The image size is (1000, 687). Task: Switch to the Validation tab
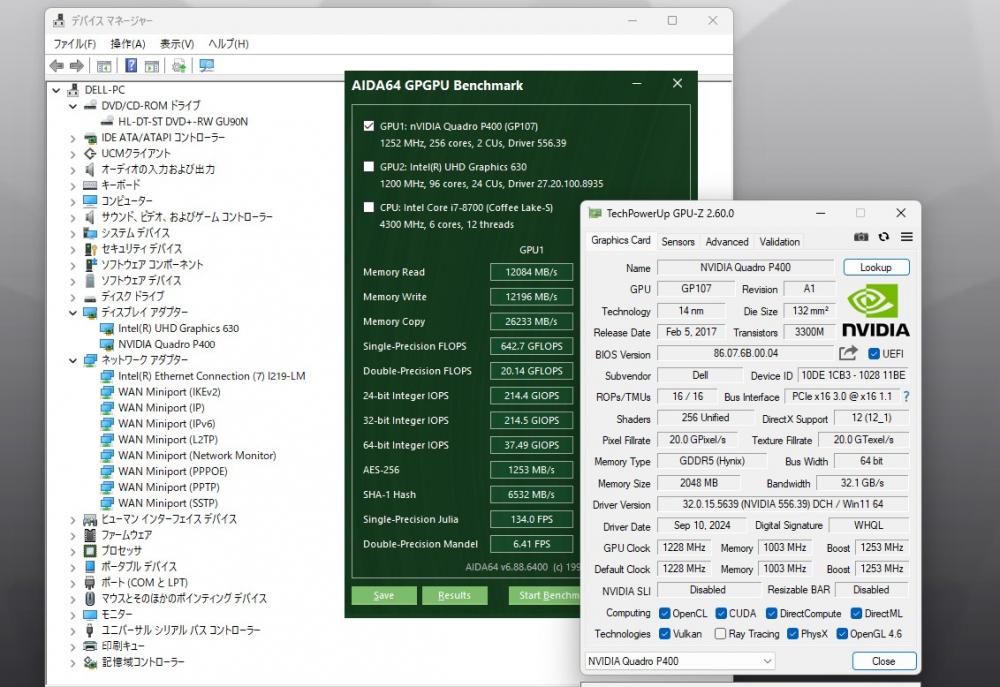pyautogui.click(x=779, y=241)
